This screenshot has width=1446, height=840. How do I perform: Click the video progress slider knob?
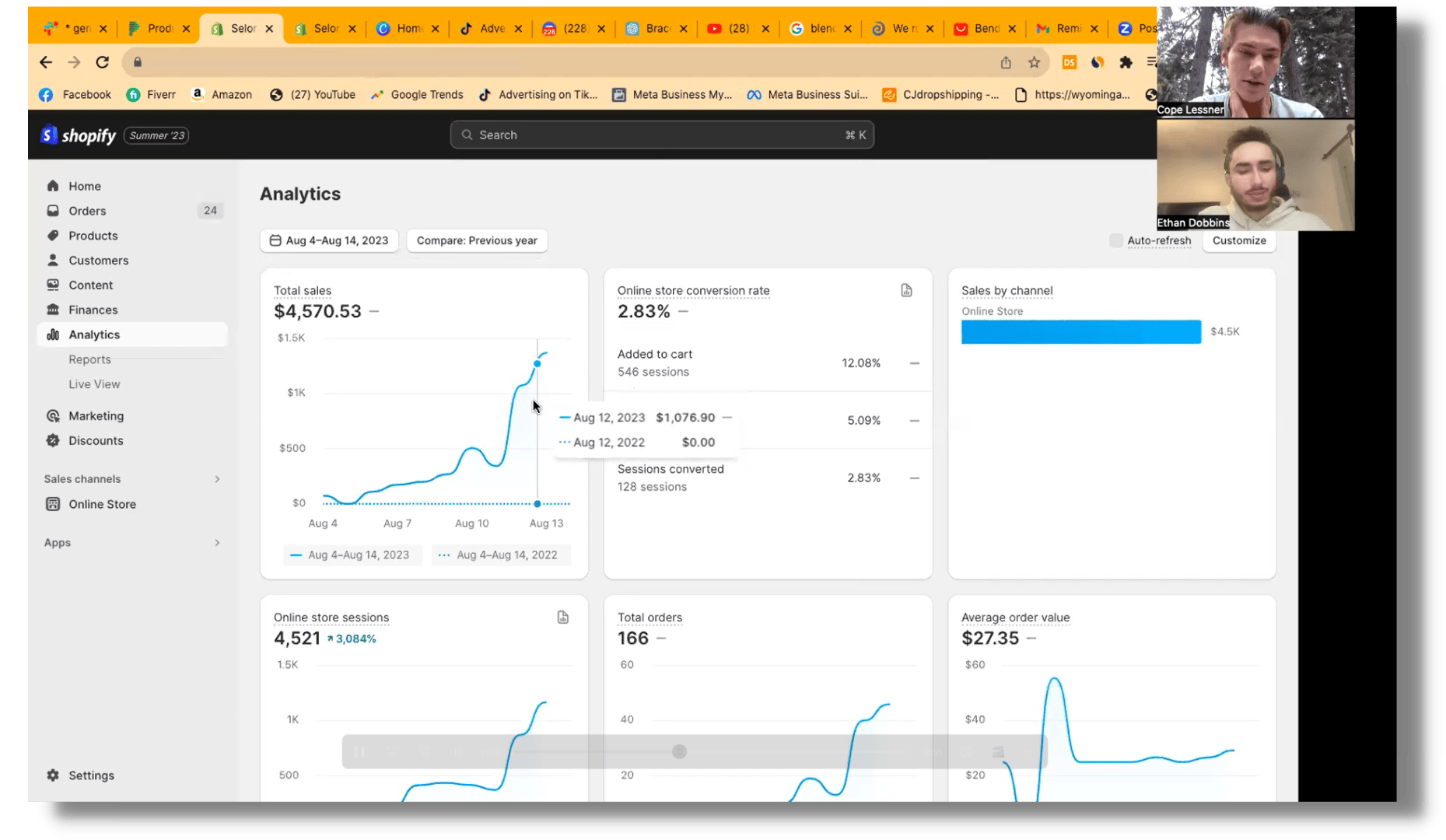679,751
